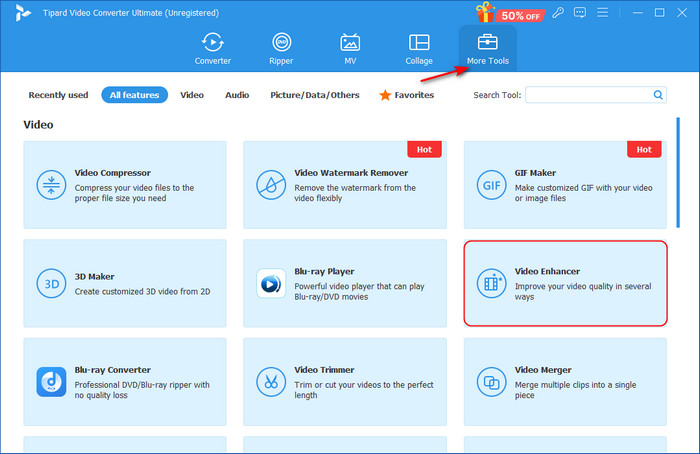Open the Video Watermark Remover title
This screenshot has width=700, height=454.
pyautogui.click(x=351, y=173)
